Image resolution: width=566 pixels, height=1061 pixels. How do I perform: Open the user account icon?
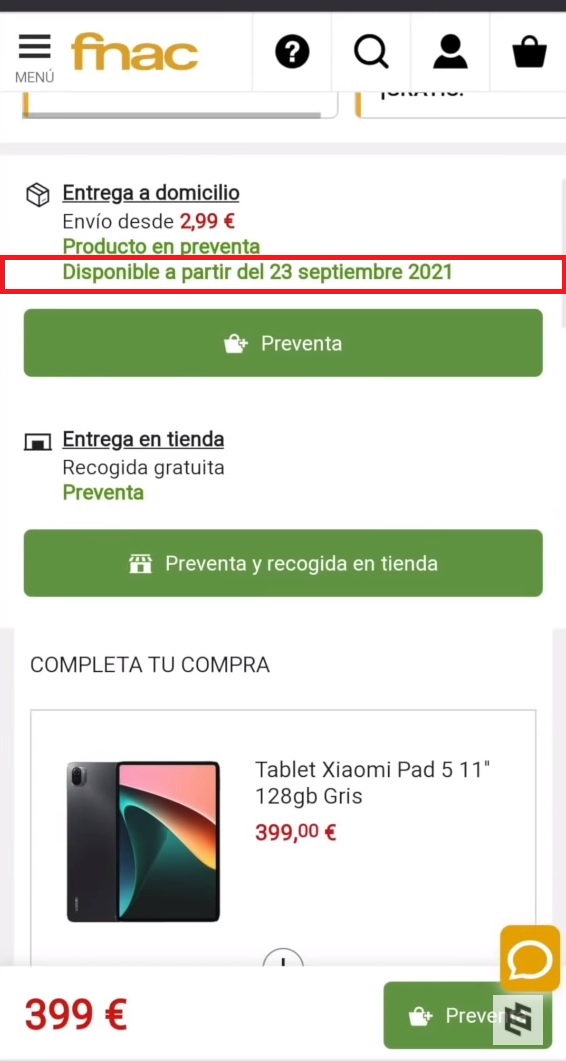450,52
